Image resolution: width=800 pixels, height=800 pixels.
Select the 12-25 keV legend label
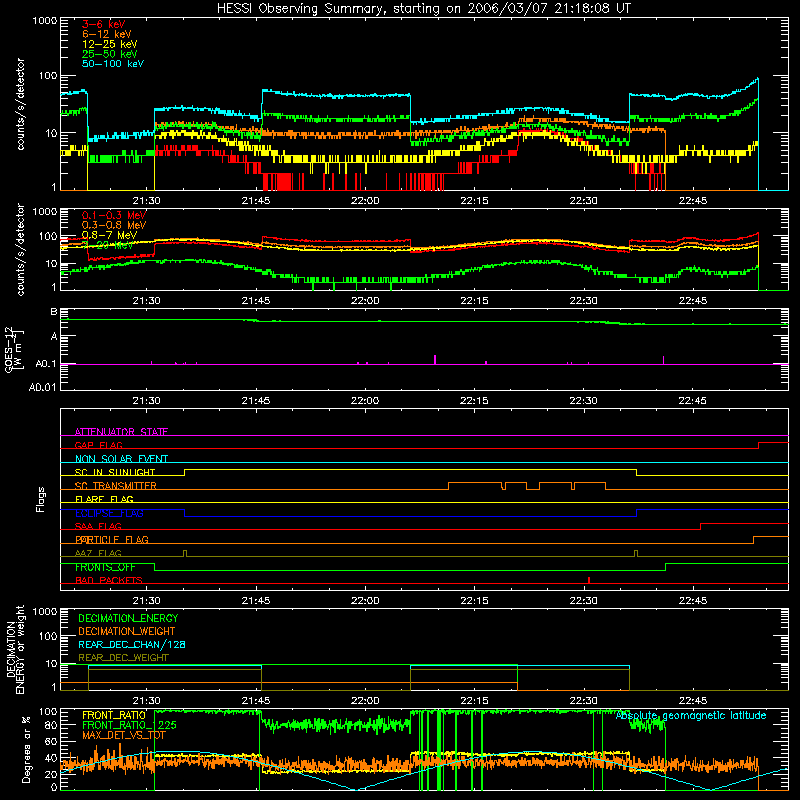coord(110,44)
